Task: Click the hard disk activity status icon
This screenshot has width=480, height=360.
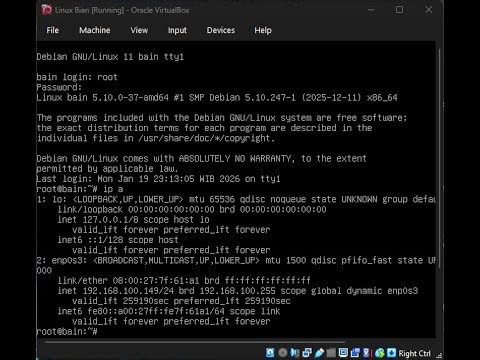Action: [270, 353]
